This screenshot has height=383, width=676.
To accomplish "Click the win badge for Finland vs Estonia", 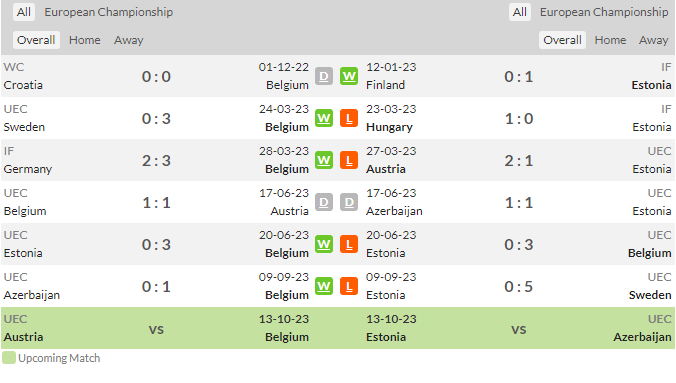I will 349,76.
